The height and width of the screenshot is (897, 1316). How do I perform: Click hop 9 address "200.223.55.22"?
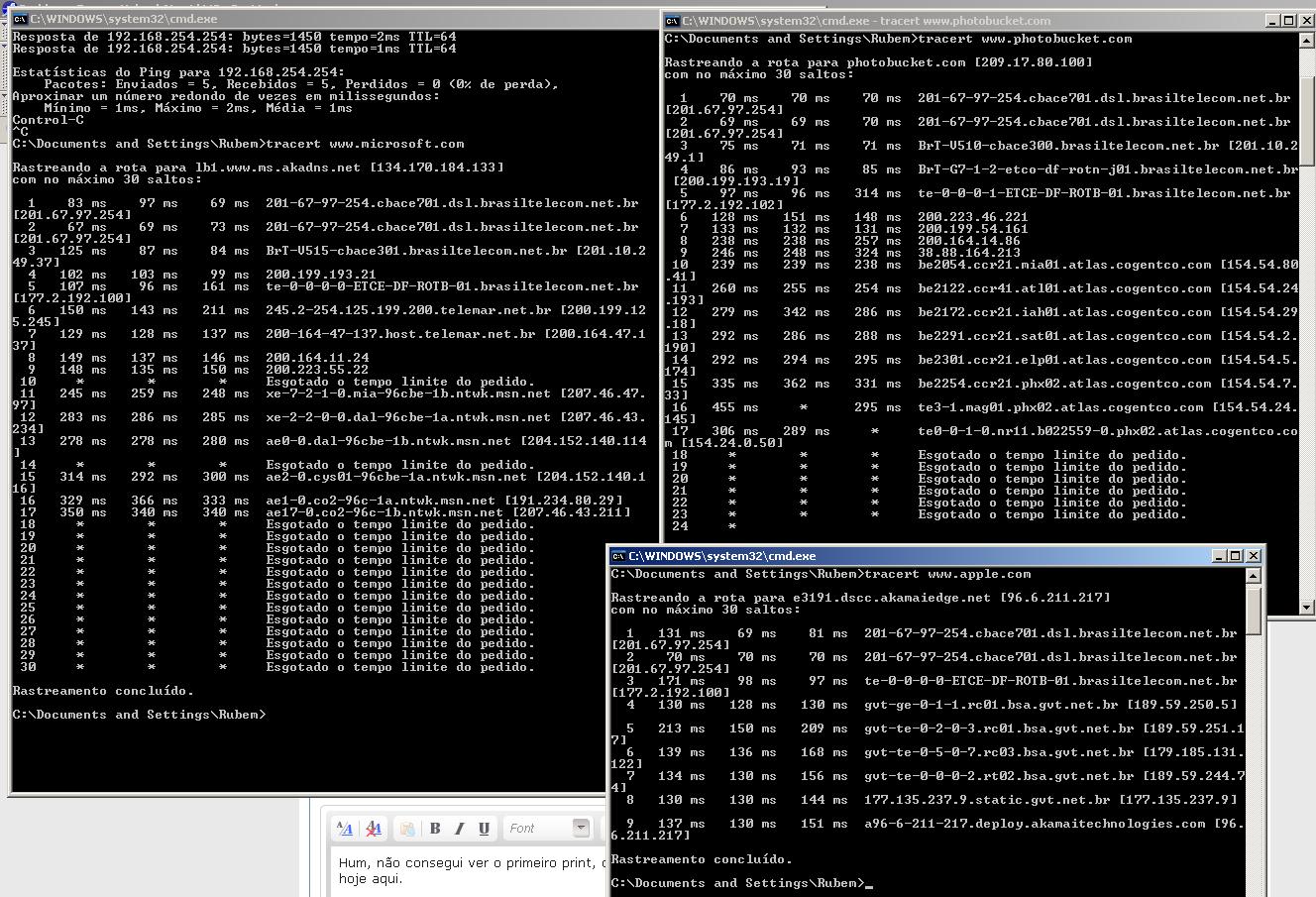pos(317,370)
